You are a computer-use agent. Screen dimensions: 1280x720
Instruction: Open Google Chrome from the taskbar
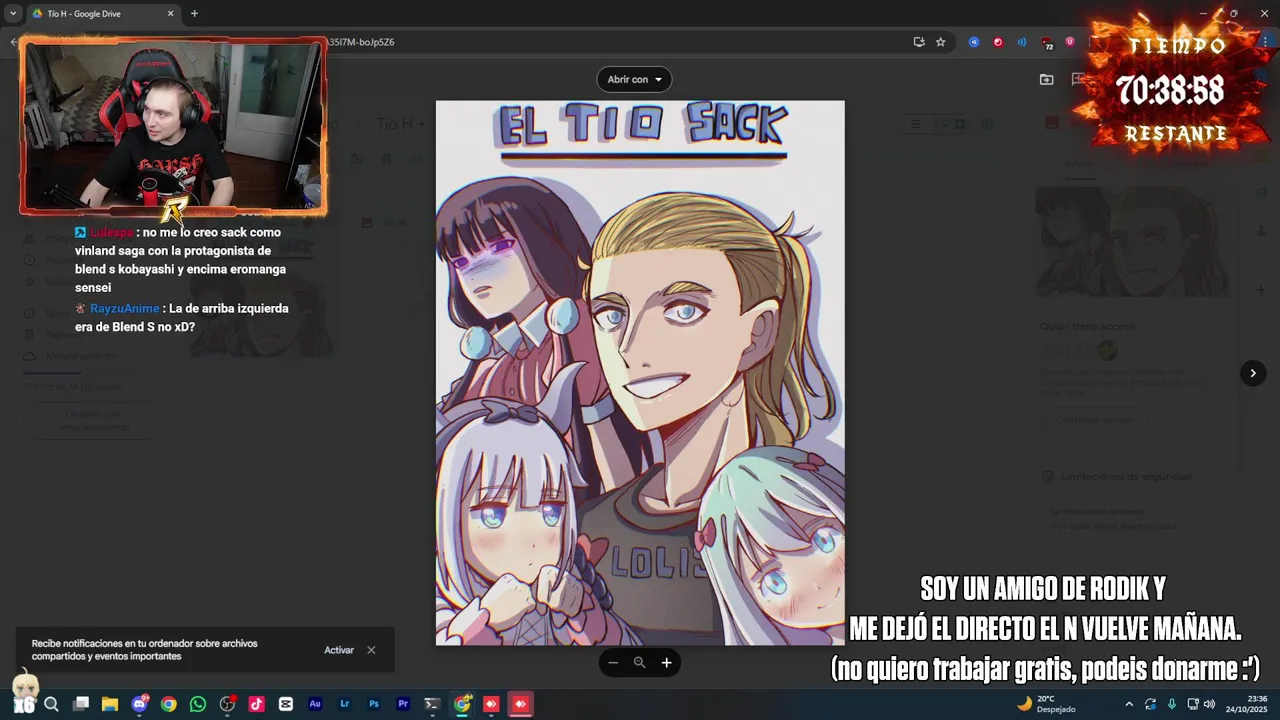[169, 704]
